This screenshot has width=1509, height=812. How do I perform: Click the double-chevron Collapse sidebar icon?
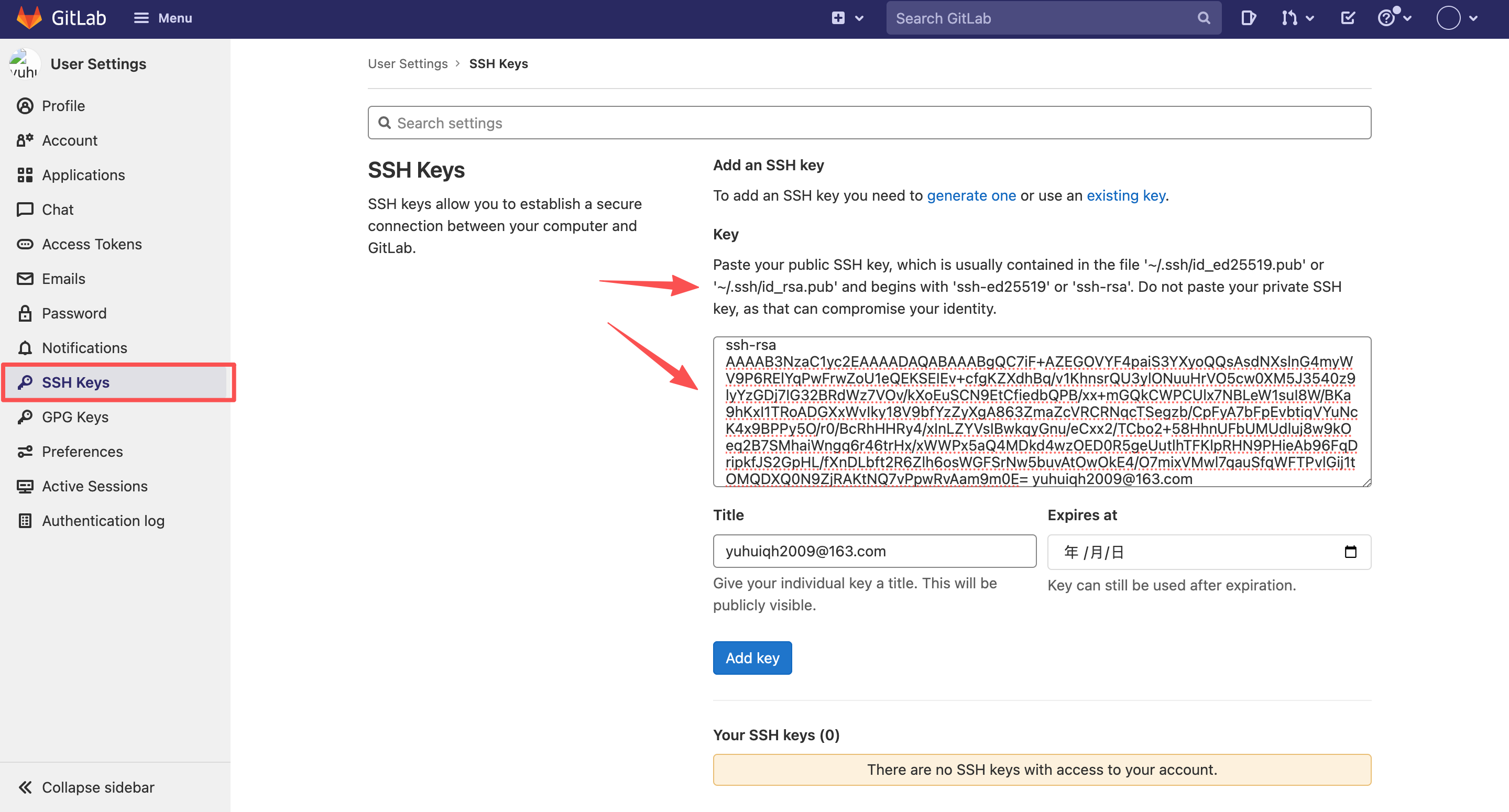click(x=25, y=787)
